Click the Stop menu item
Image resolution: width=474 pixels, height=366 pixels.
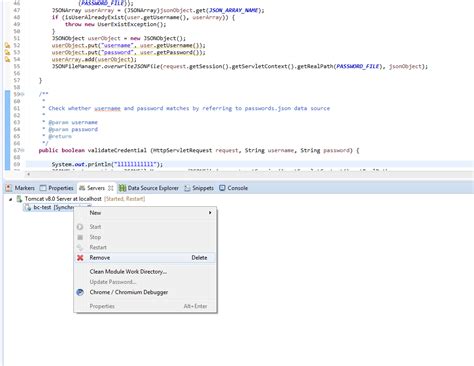pyautogui.click(x=95, y=237)
